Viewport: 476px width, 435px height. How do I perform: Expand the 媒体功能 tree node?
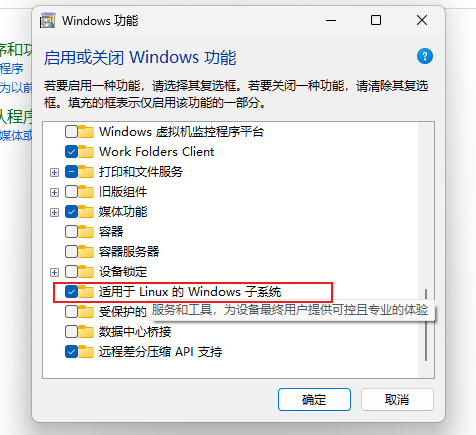click(54, 212)
